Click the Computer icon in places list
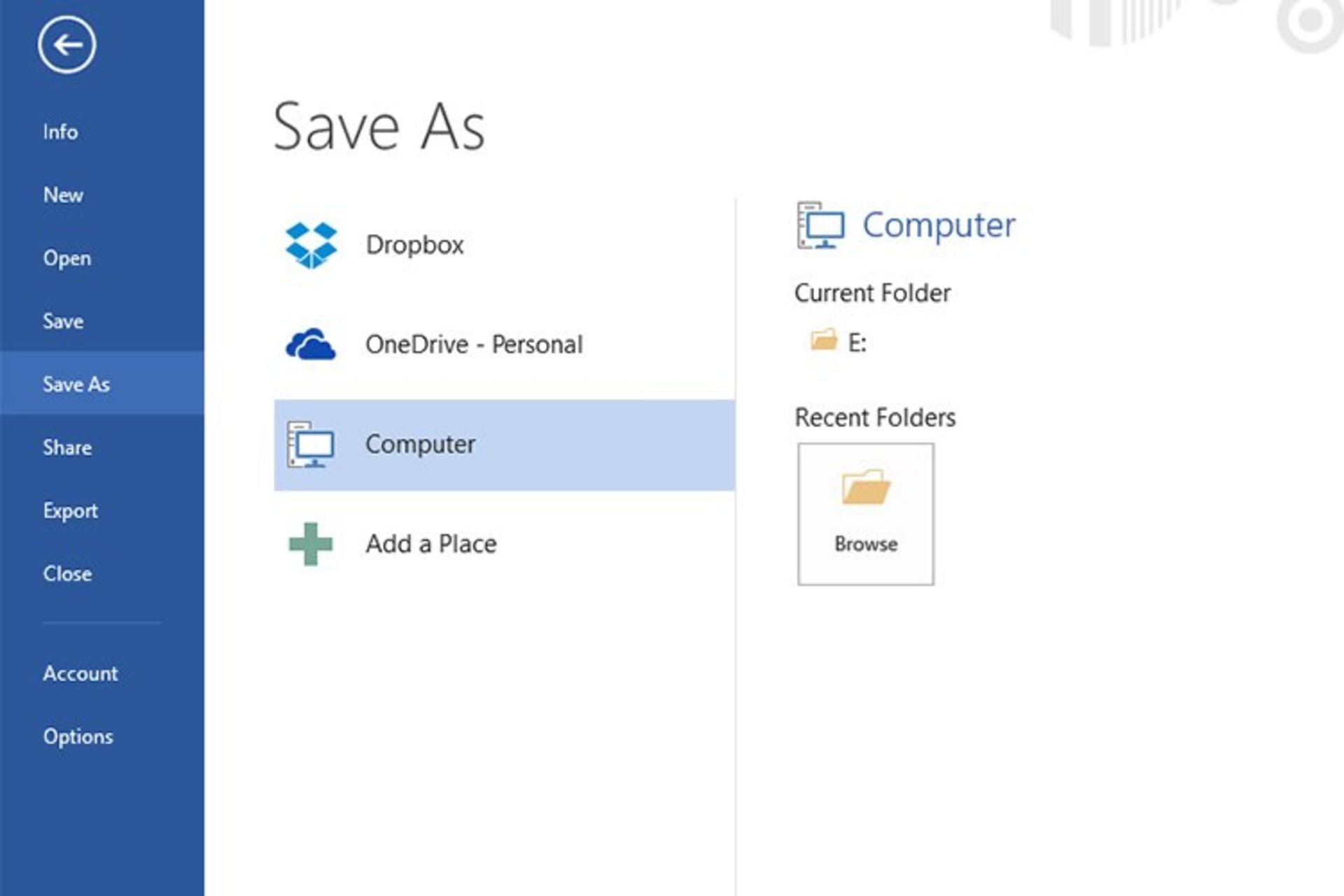Image resolution: width=1344 pixels, height=896 pixels. pos(311,444)
